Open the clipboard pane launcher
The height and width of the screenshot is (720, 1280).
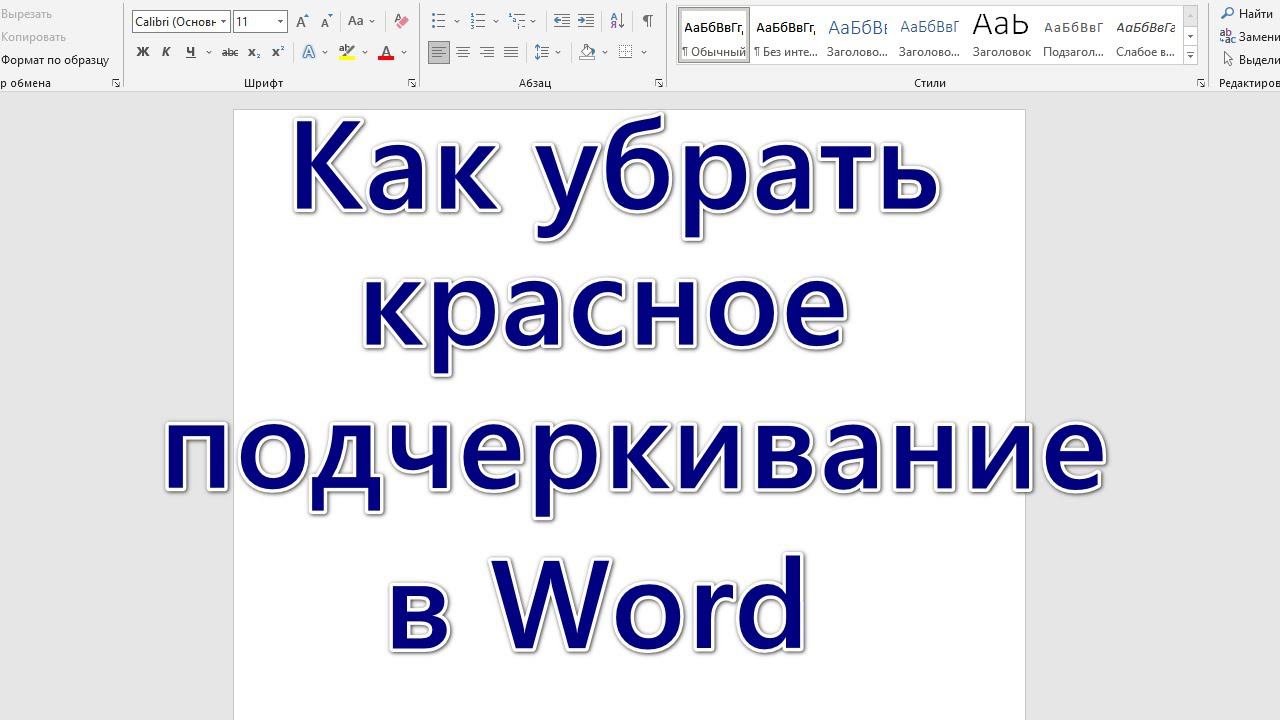click(116, 83)
